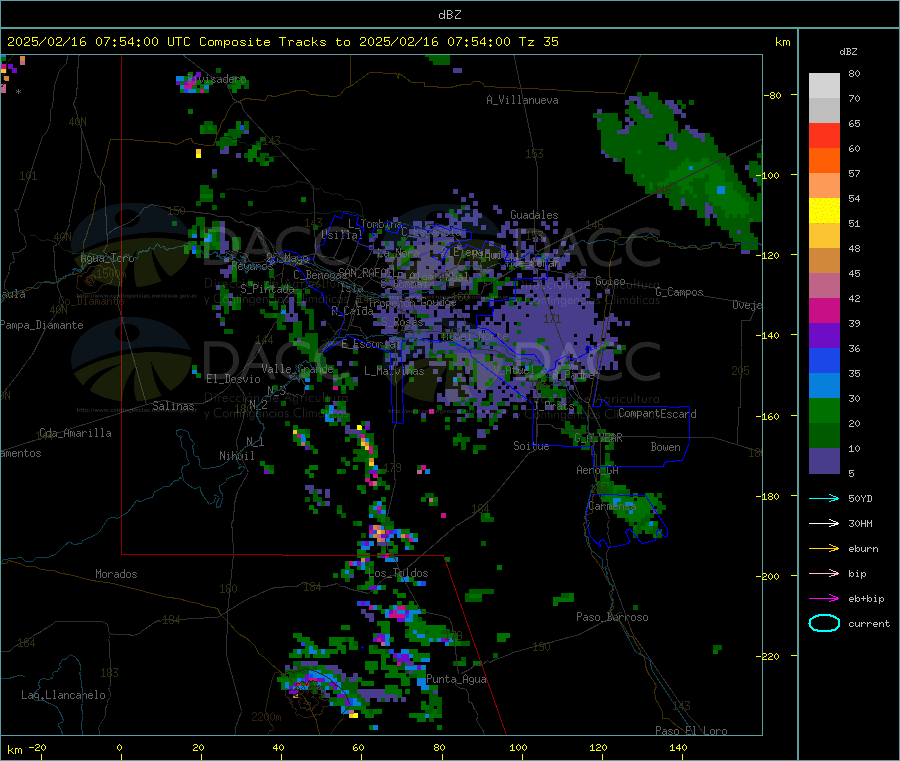Click the 'G_Campos' place label
The height and width of the screenshot is (761, 900).
coord(680,292)
